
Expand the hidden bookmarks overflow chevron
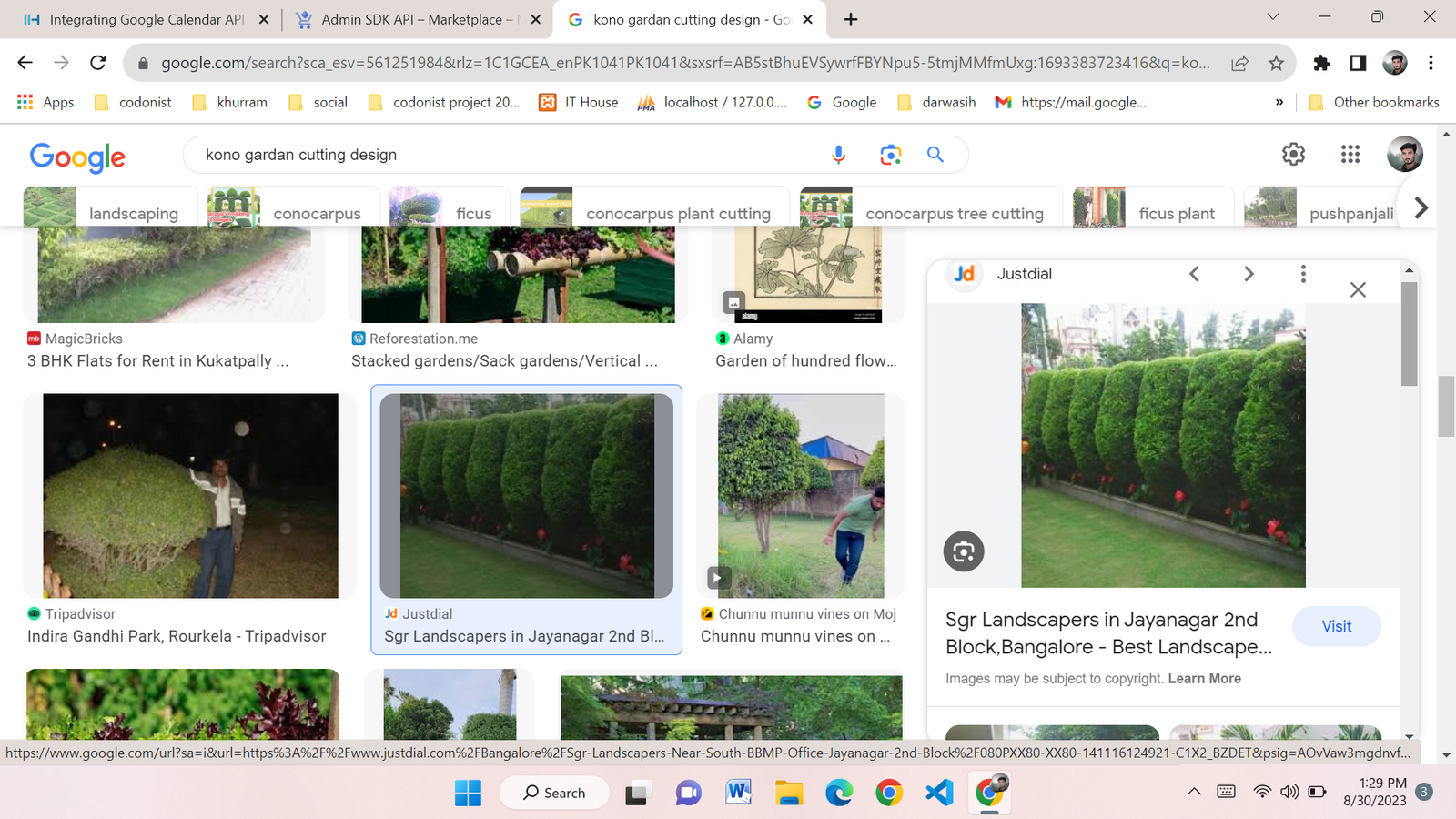1279,102
